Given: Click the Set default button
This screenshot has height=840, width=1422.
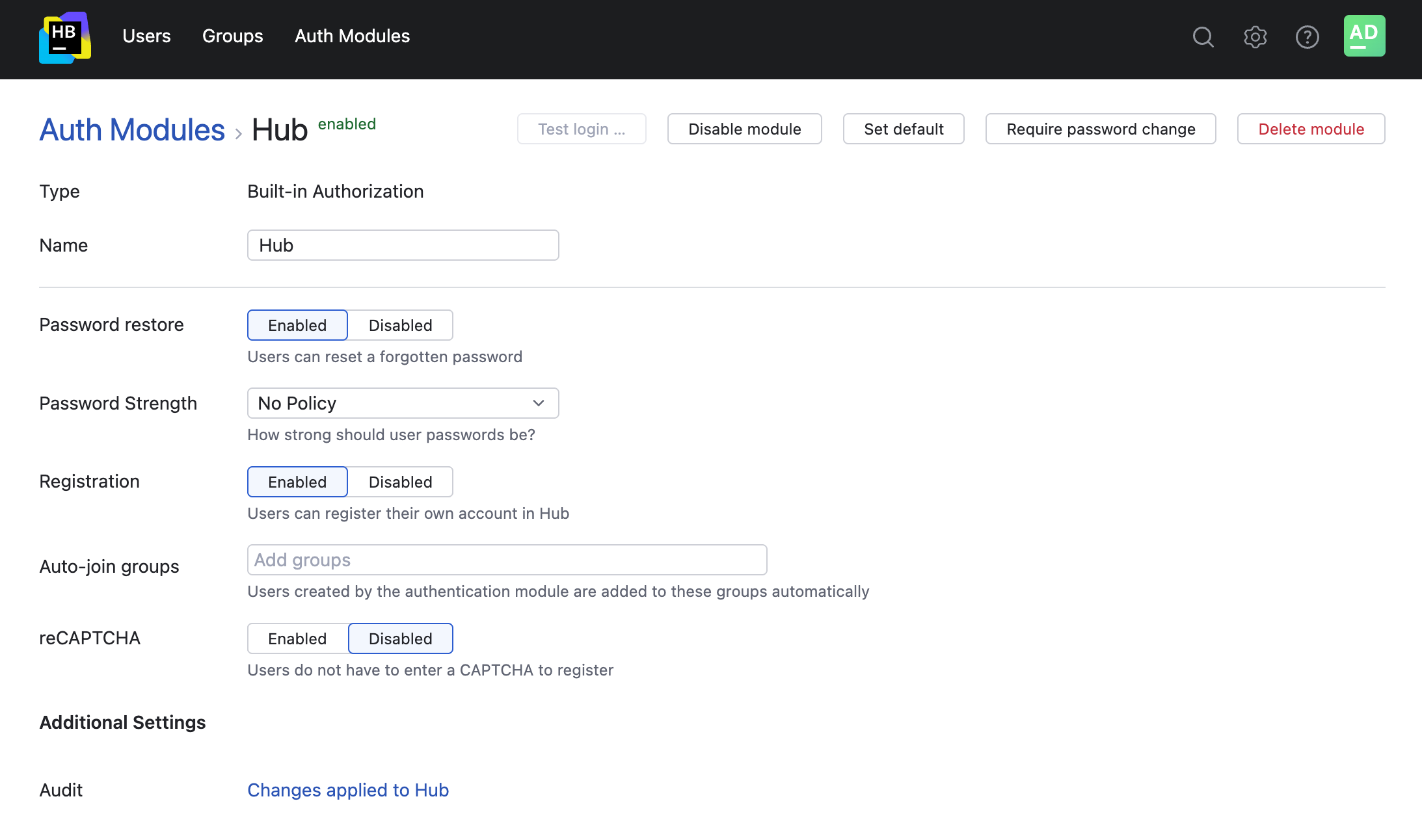Looking at the screenshot, I should point(904,129).
